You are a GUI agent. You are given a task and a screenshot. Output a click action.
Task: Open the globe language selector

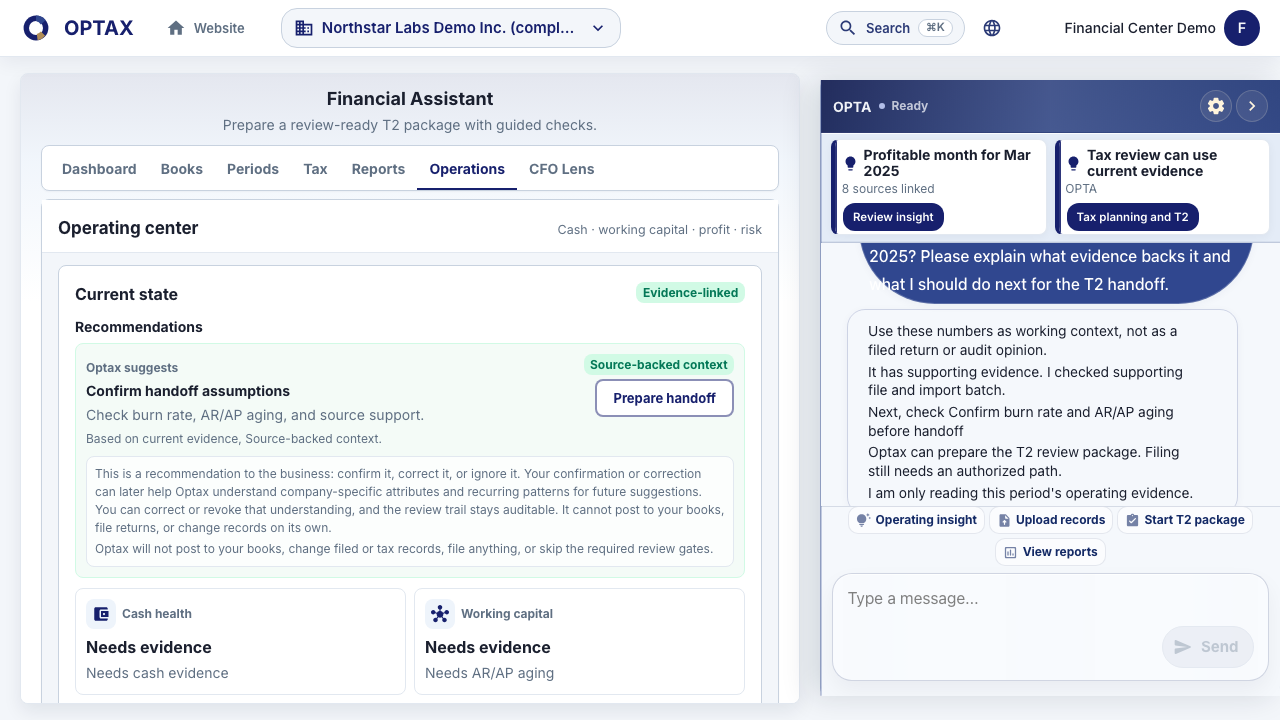(992, 28)
